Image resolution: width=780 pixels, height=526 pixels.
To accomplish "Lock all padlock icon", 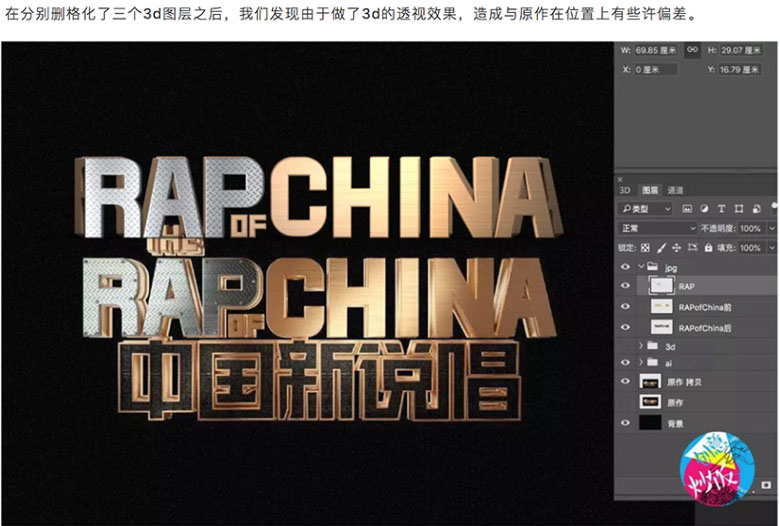I will 708,247.
